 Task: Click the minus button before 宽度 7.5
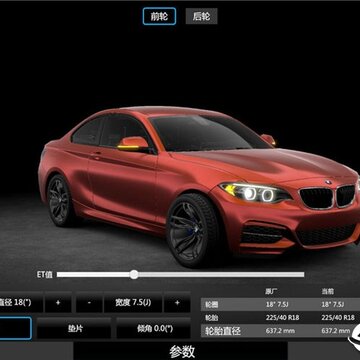(89, 303)
